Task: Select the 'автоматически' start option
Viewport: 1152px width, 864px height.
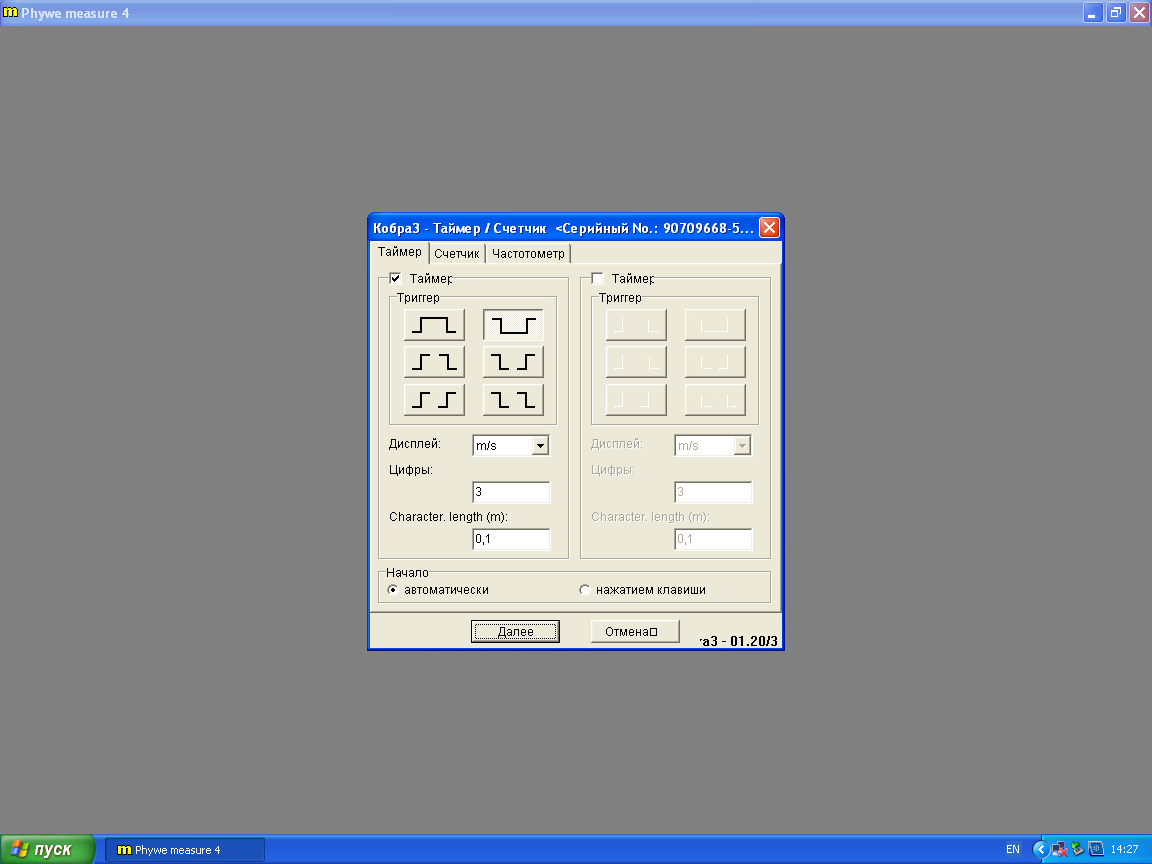Action: coord(393,590)
